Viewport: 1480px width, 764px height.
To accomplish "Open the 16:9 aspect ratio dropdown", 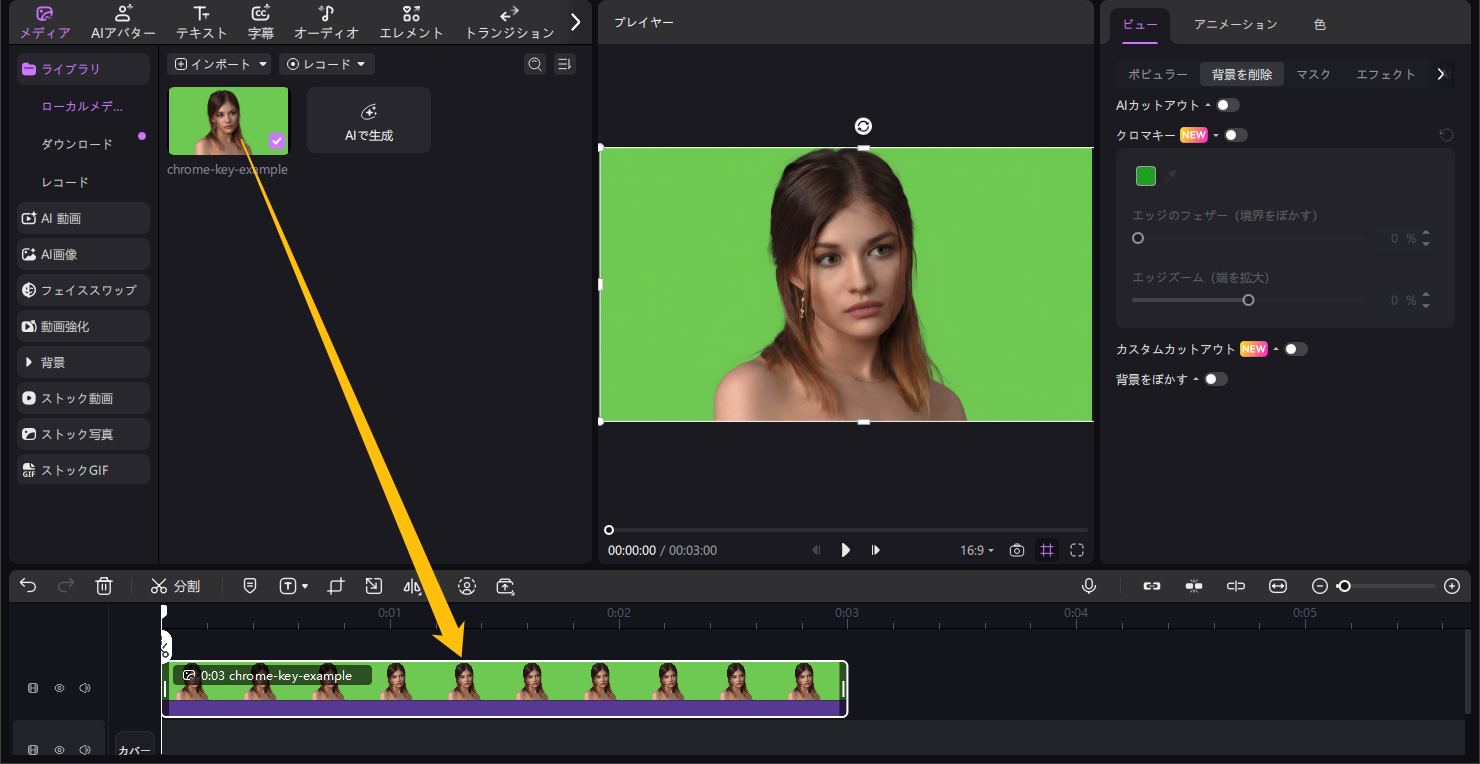I will (977, 550).
